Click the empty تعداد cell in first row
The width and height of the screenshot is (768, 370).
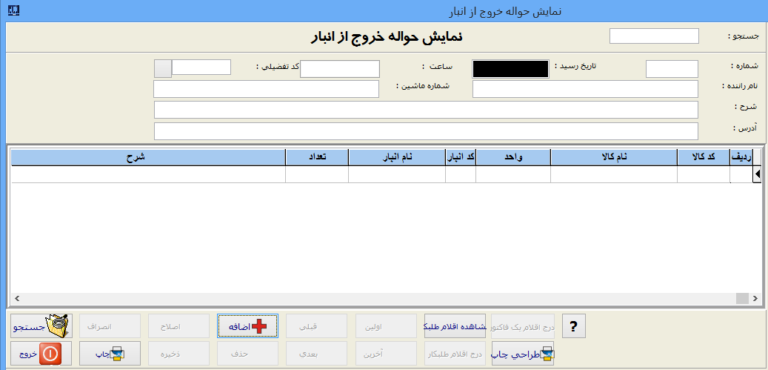coord(317,174)
